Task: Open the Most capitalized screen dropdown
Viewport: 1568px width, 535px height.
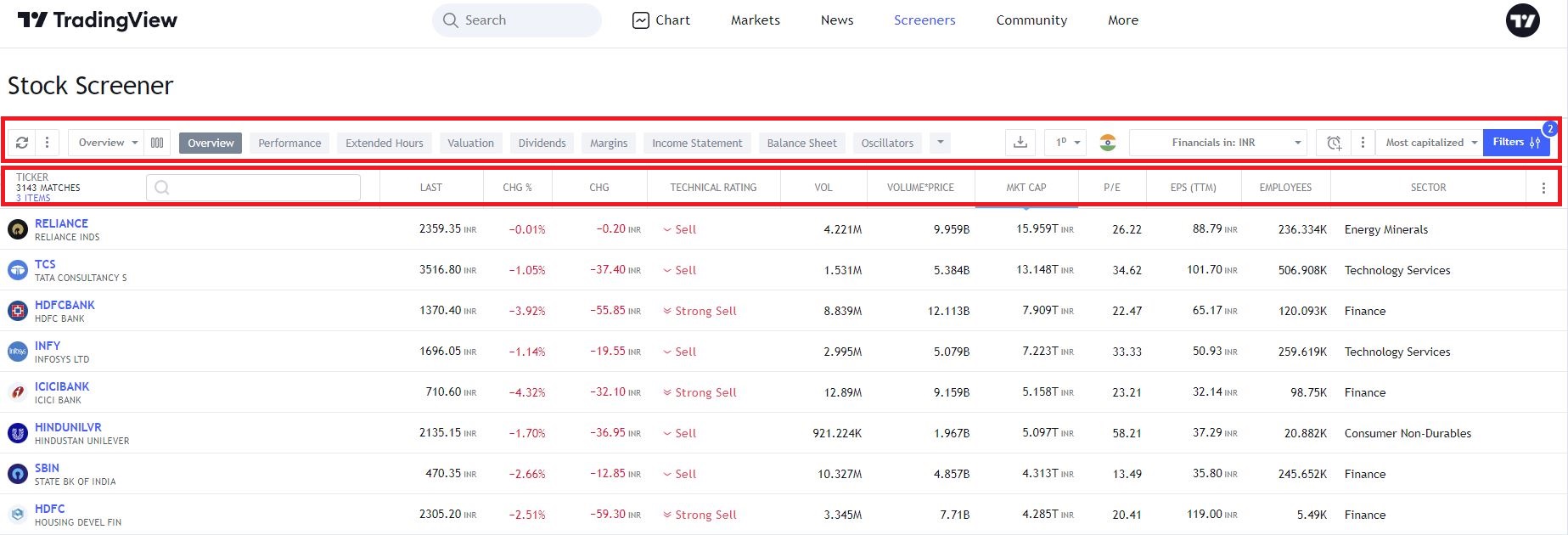Action: [1430, 143]
